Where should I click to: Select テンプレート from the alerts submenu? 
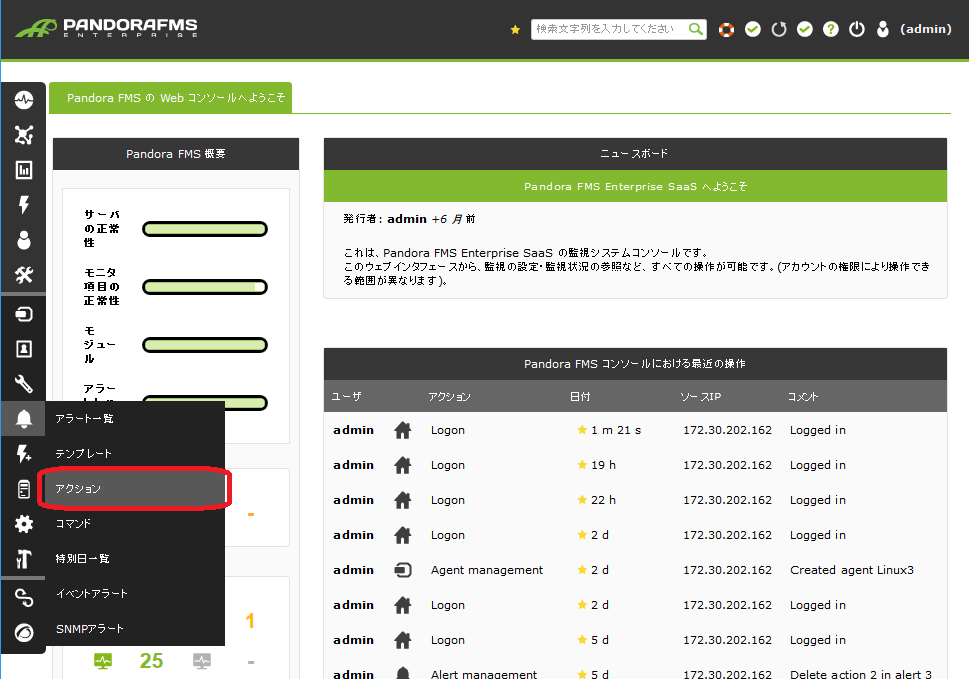135,453
